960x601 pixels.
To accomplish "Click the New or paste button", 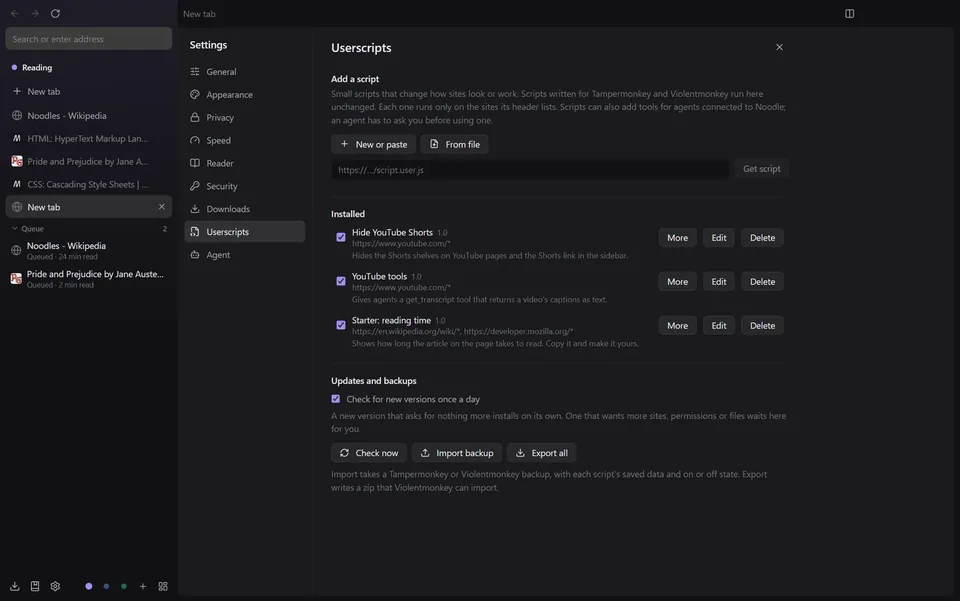I will pos(373,144).
